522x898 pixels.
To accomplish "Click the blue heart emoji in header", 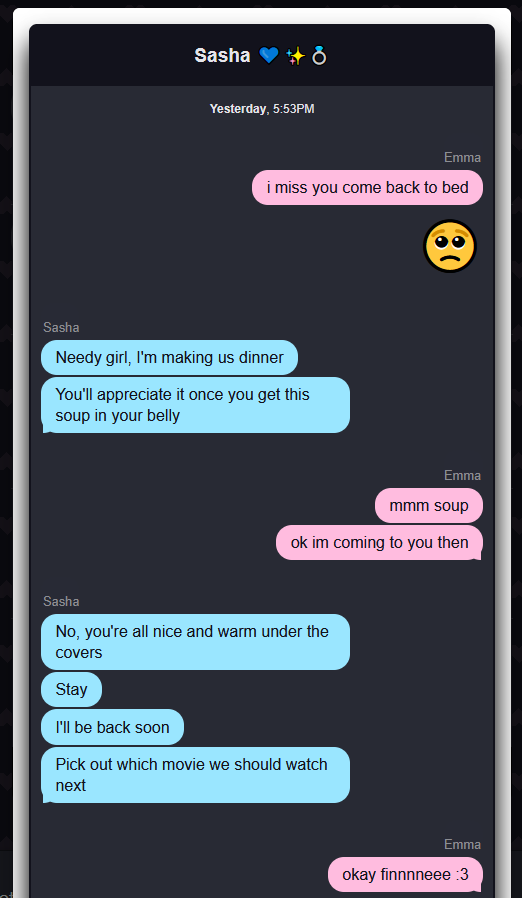I will click(x=269, y=56).
